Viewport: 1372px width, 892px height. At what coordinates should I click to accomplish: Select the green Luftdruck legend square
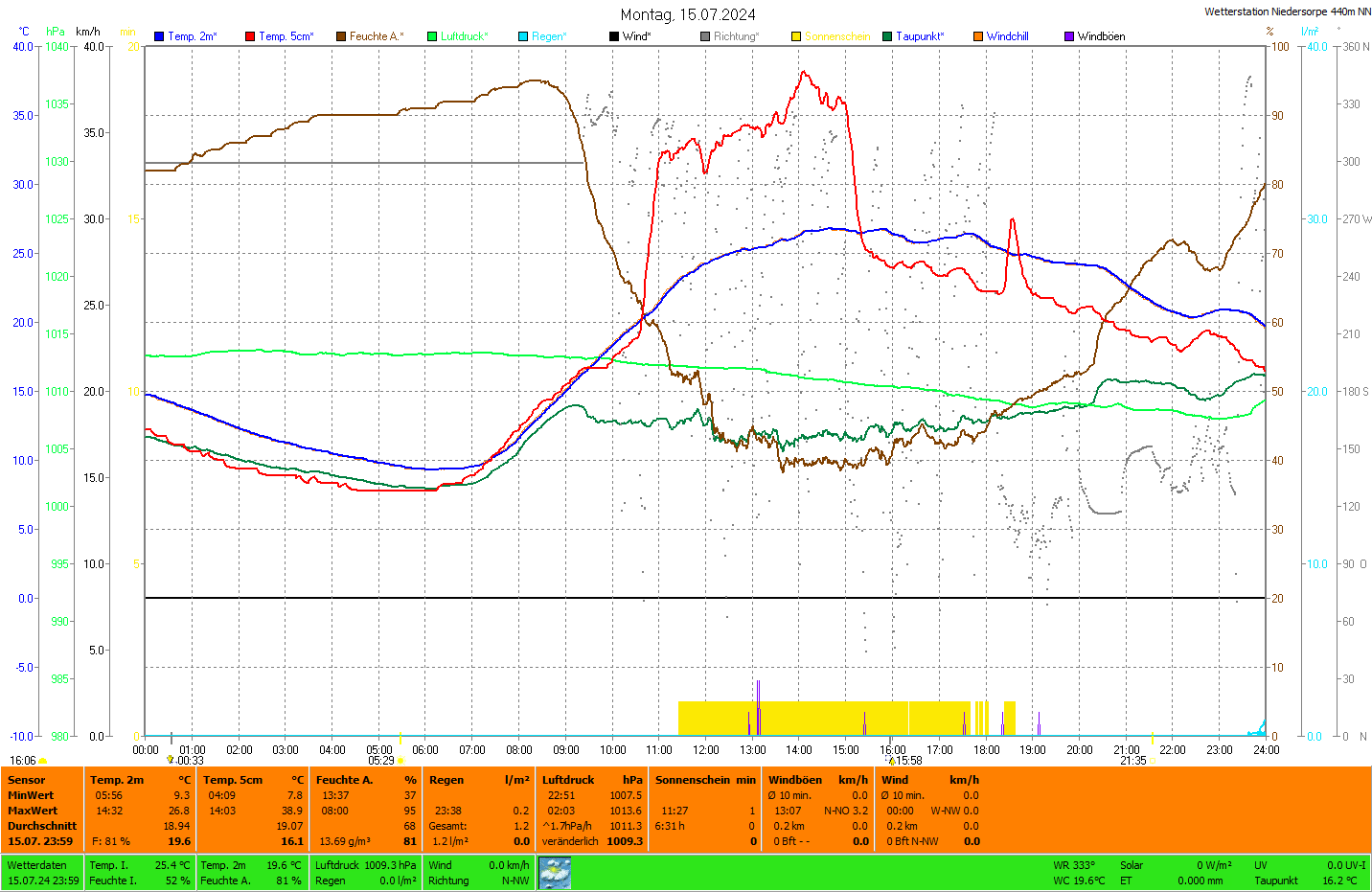point(432,36)
